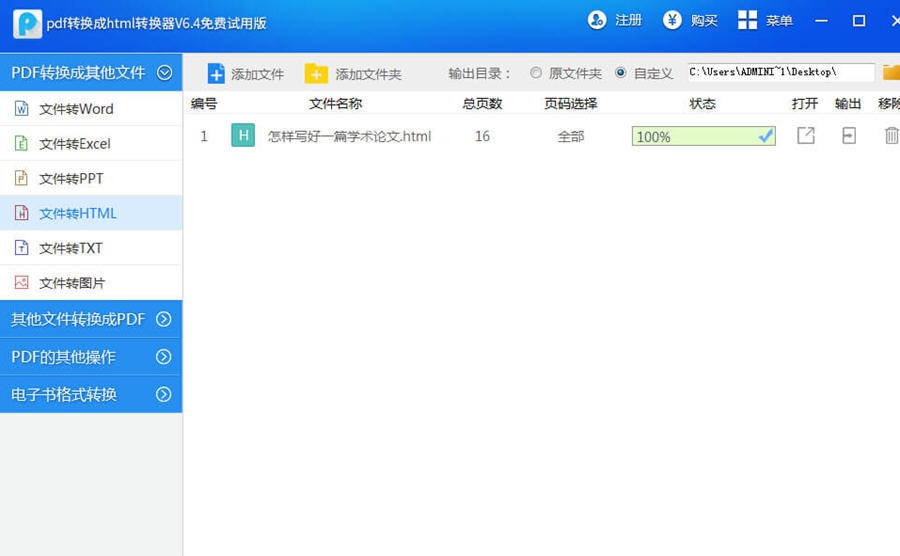
Task: Click the 文件转Word document icon
Action: coord(21,108)
